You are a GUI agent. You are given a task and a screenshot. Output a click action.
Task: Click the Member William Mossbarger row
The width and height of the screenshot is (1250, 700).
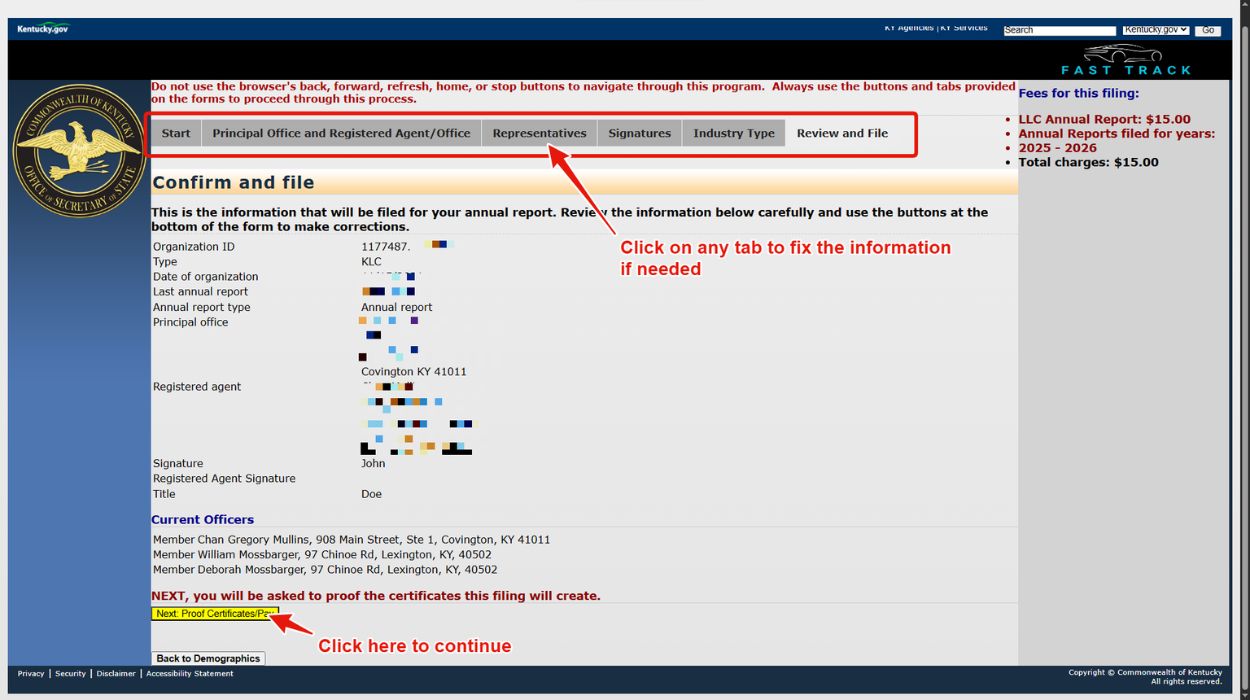322,554
